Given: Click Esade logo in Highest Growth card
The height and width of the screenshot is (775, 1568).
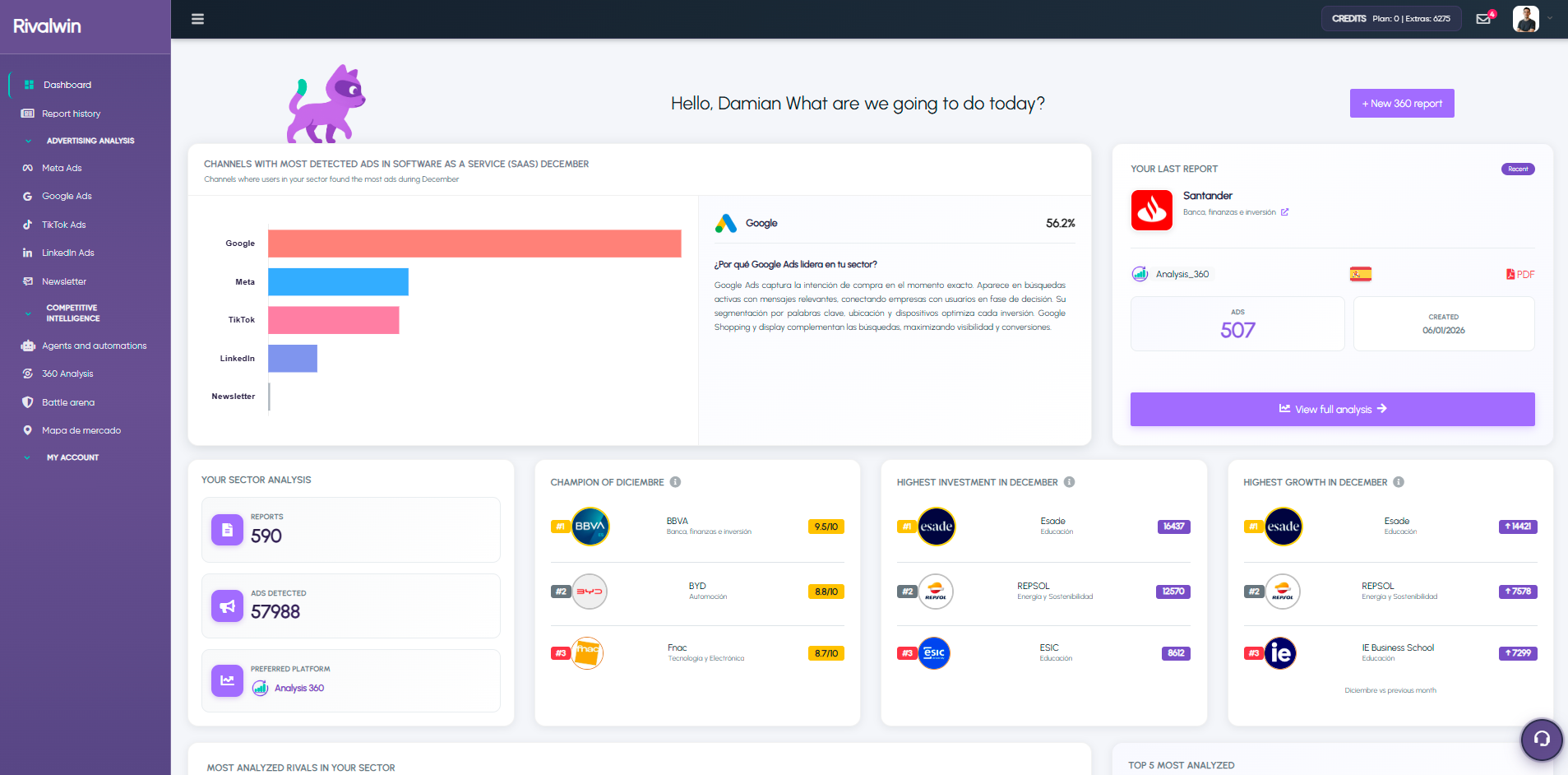Looking at the screenshot, I should click(1283, 527).
